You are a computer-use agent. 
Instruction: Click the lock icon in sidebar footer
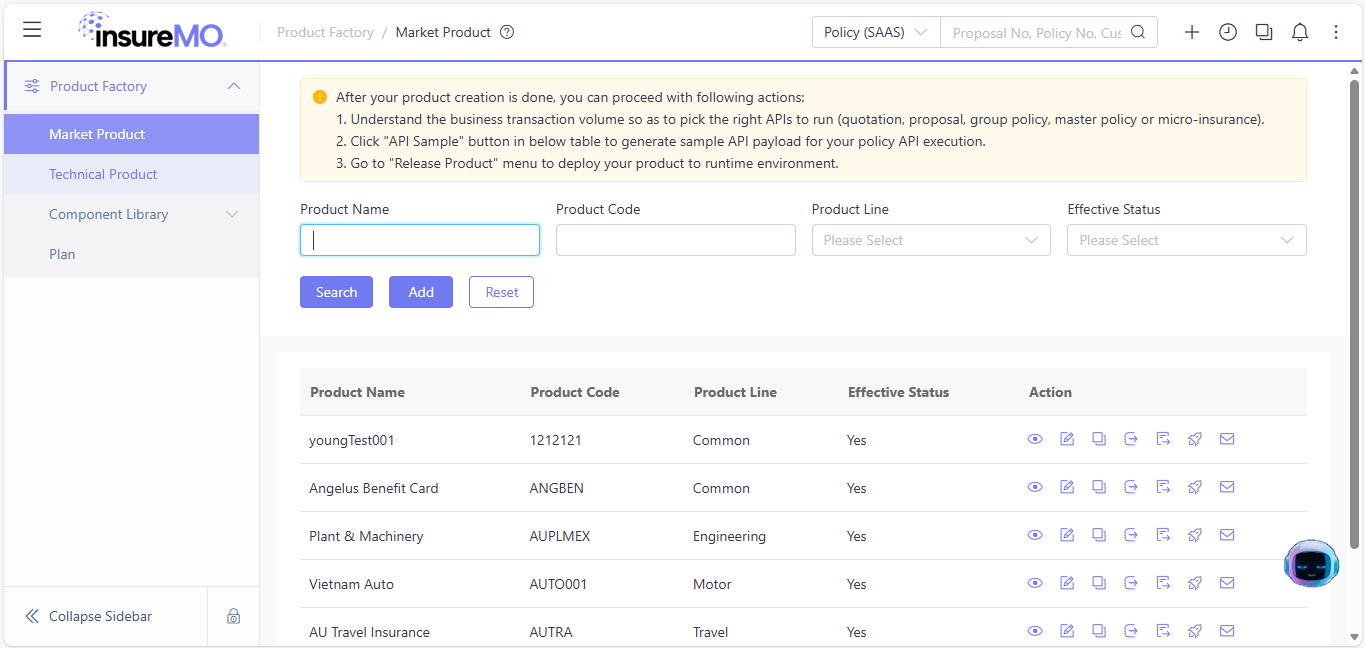[x=233, y=616]
